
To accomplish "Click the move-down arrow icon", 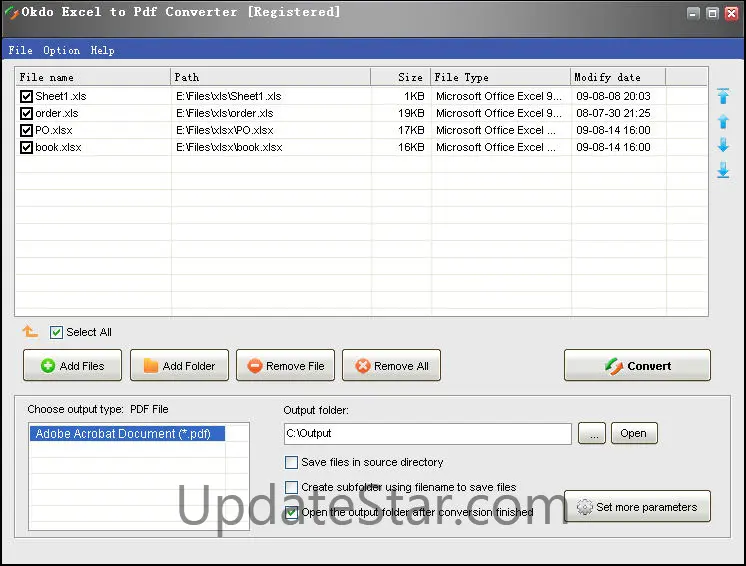I will [723, 145].
